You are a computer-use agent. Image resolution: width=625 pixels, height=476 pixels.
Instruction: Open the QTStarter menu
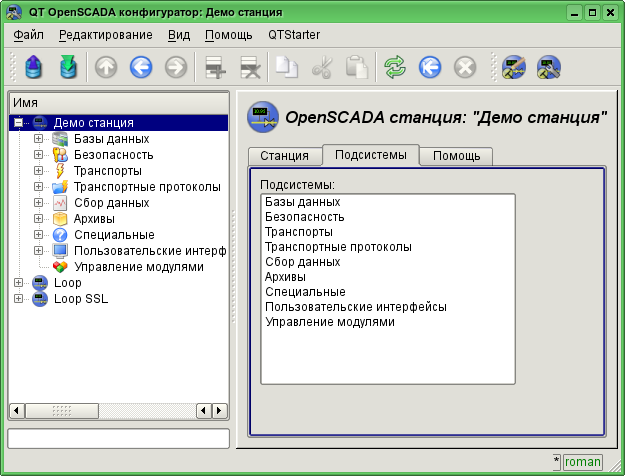pyautogui.click(x=294, y=35)
